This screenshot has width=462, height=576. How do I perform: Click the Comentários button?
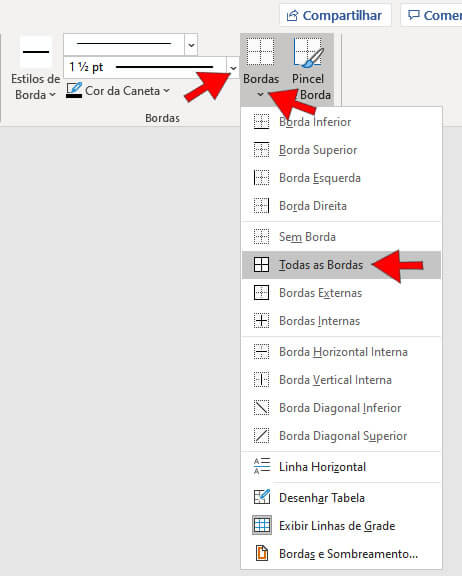[x=432, y=15]
